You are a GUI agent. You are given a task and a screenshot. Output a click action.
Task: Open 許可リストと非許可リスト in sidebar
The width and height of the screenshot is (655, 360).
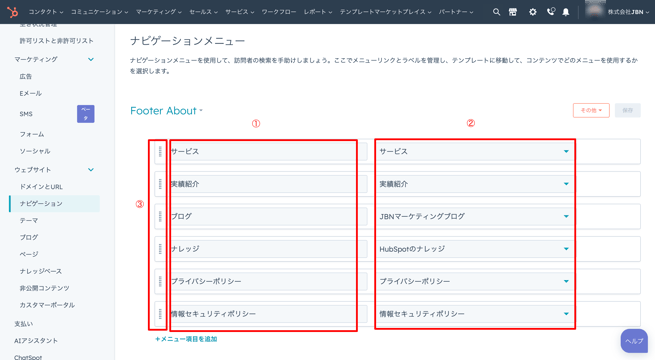point(56,41)
